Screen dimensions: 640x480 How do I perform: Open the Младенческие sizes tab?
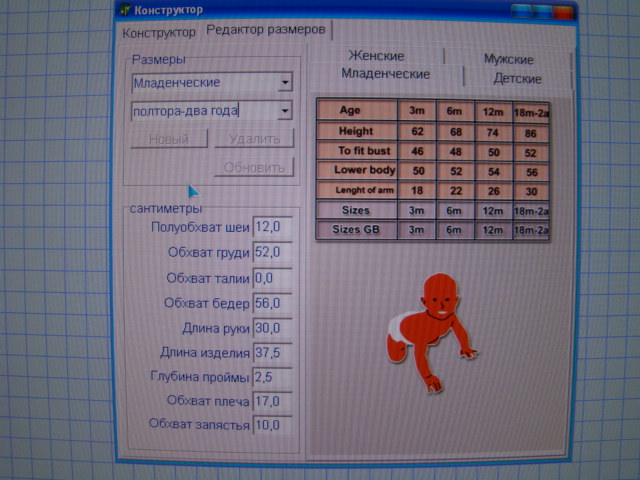386,74
